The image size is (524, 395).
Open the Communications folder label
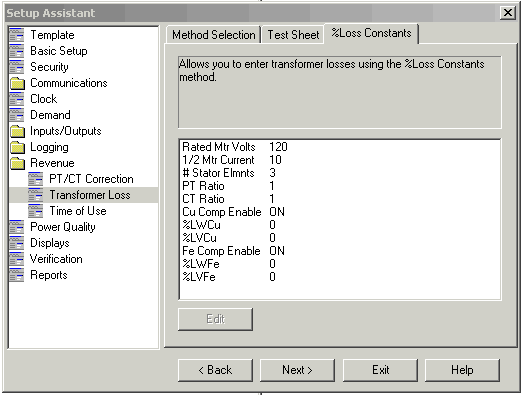[69, 83]
